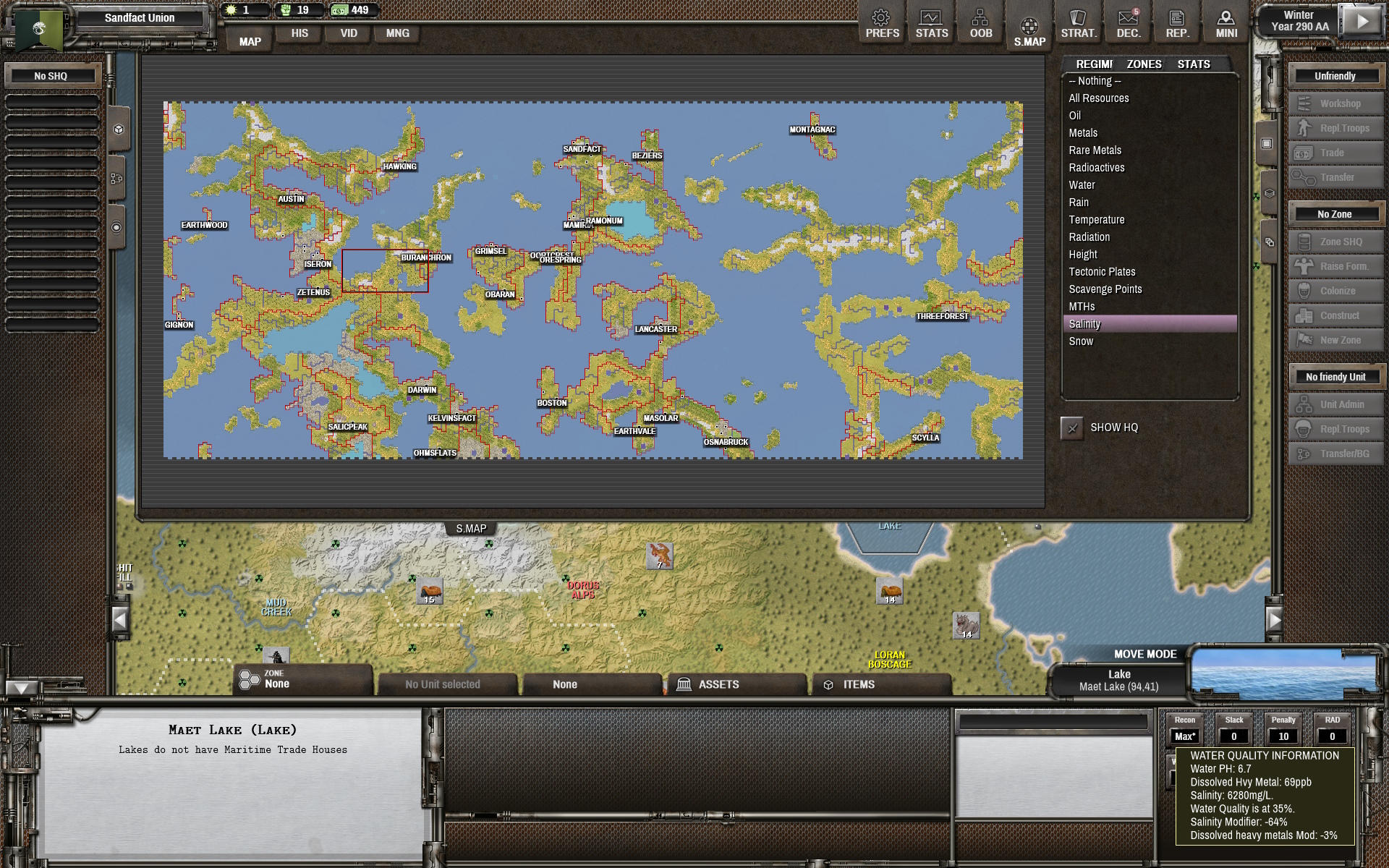Click the ocean view thumbnail near Maet Lake
The width and height of the screenshot is (1389, 868).
tap(1286, 674)
